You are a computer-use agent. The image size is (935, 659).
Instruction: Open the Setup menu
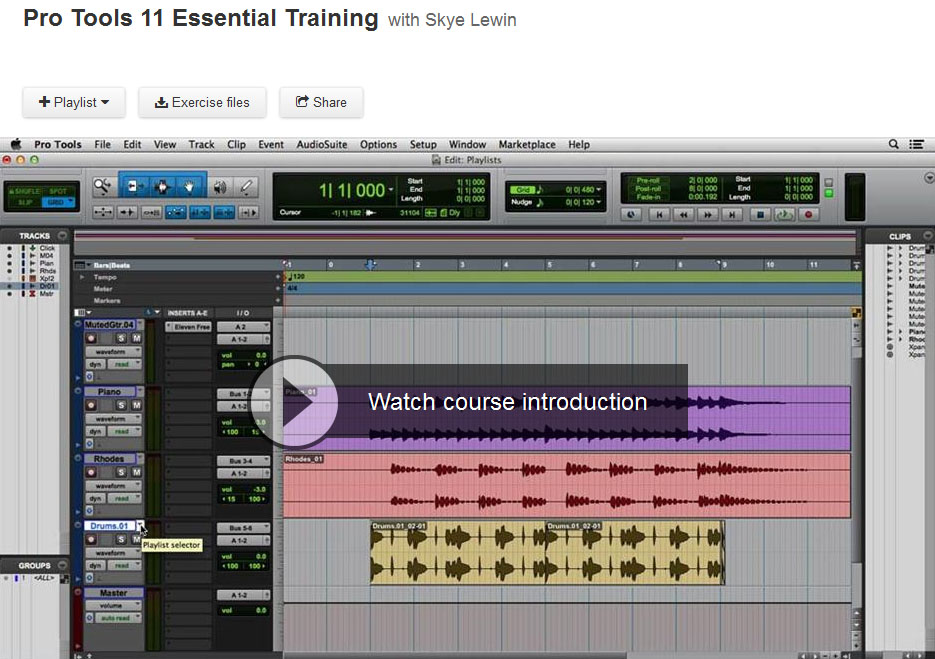(423, 144)
